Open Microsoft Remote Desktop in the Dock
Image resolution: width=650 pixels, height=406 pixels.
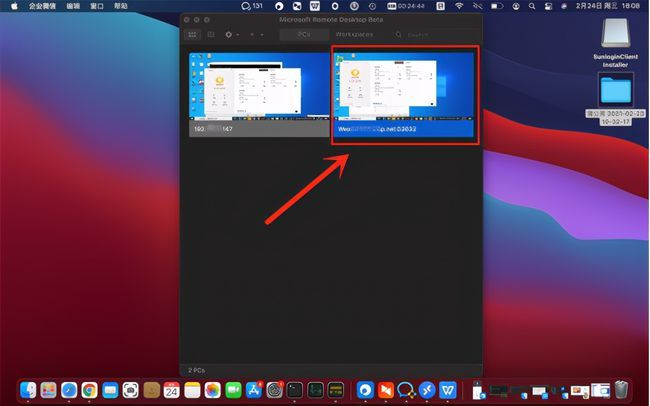pos(427,390)
